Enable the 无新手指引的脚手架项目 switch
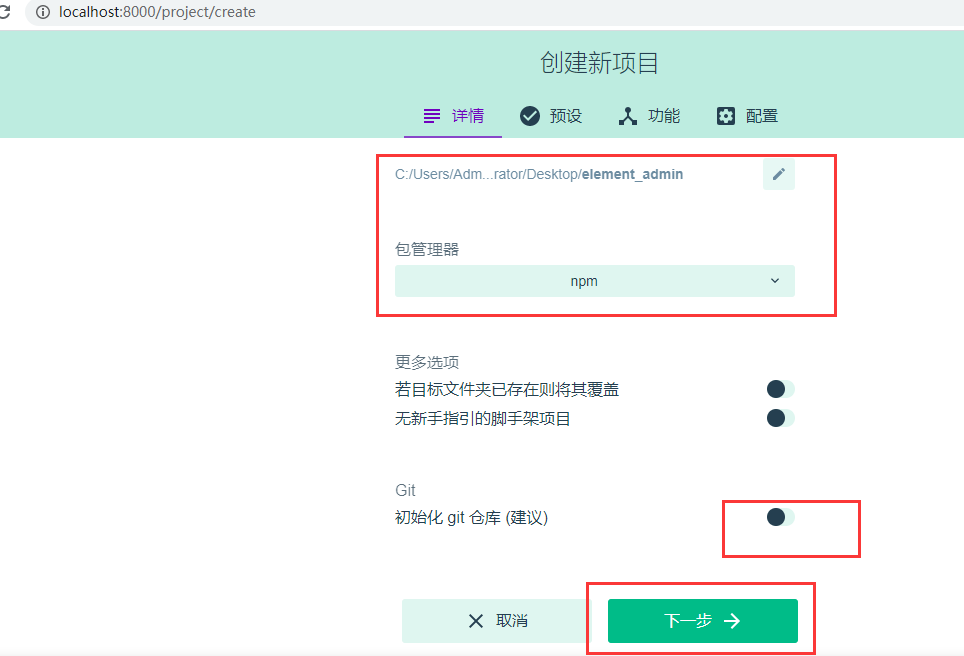 780,418
